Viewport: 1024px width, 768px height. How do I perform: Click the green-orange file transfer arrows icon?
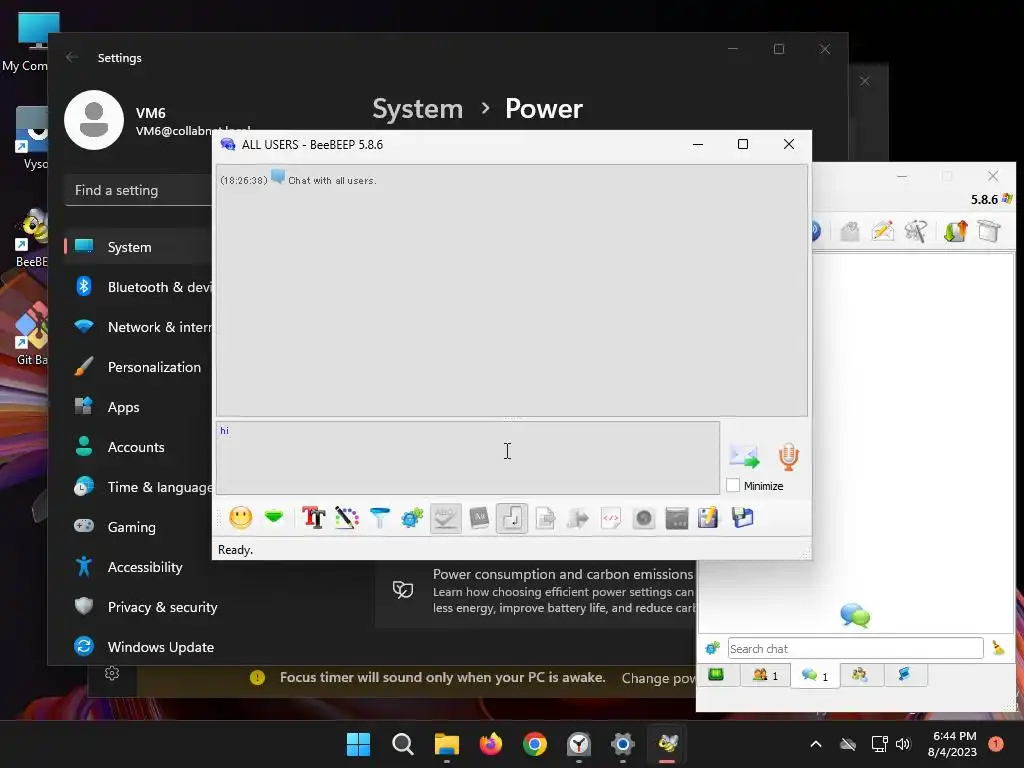[955, 231]
